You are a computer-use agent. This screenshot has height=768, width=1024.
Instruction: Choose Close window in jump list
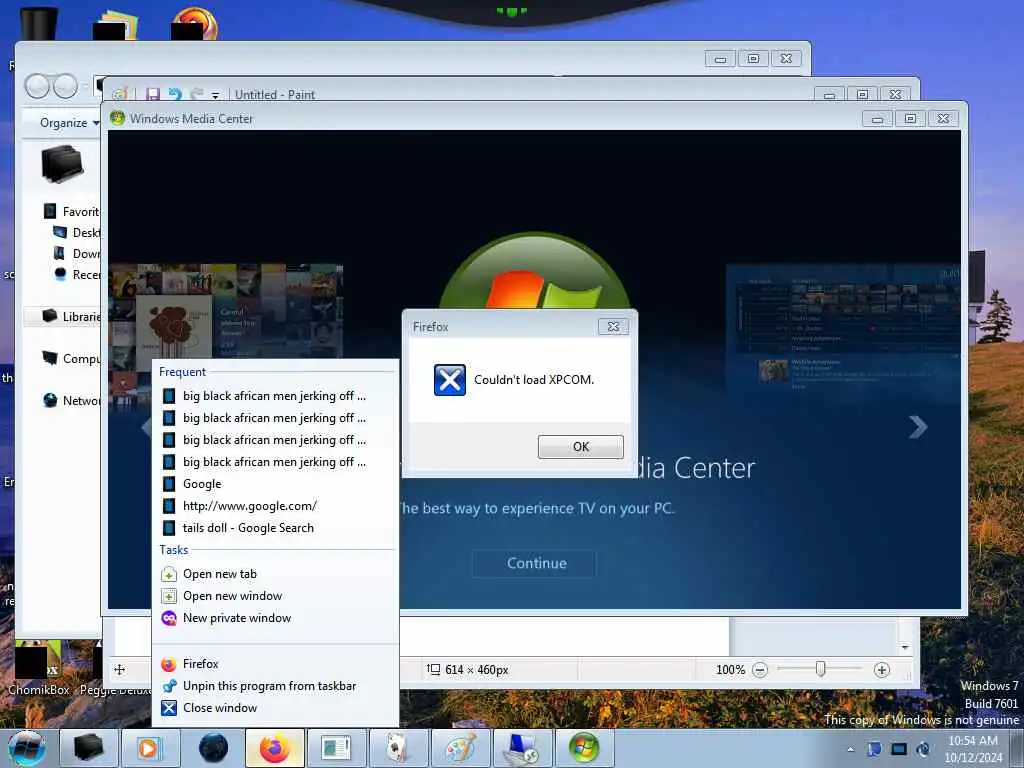(274, 709)
